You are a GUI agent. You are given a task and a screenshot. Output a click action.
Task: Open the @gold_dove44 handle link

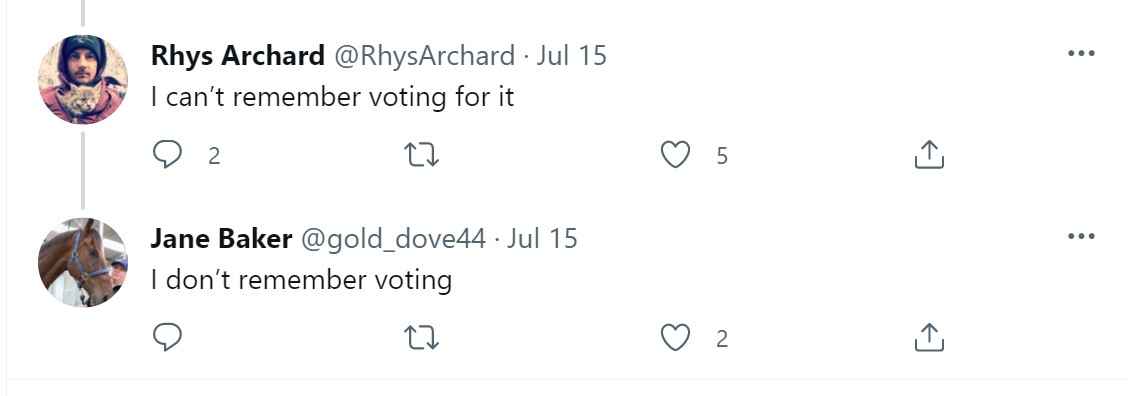[392, 239]
